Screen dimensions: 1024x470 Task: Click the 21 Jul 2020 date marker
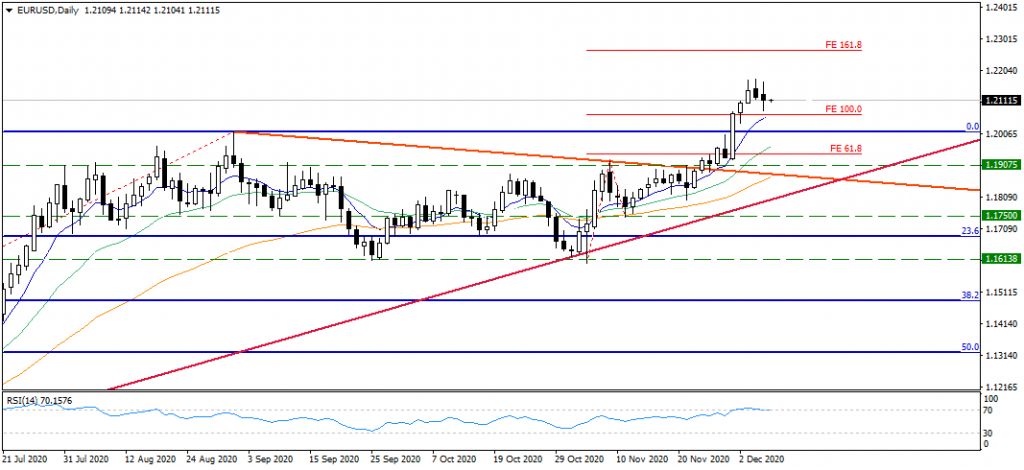(x=23, y=461)
